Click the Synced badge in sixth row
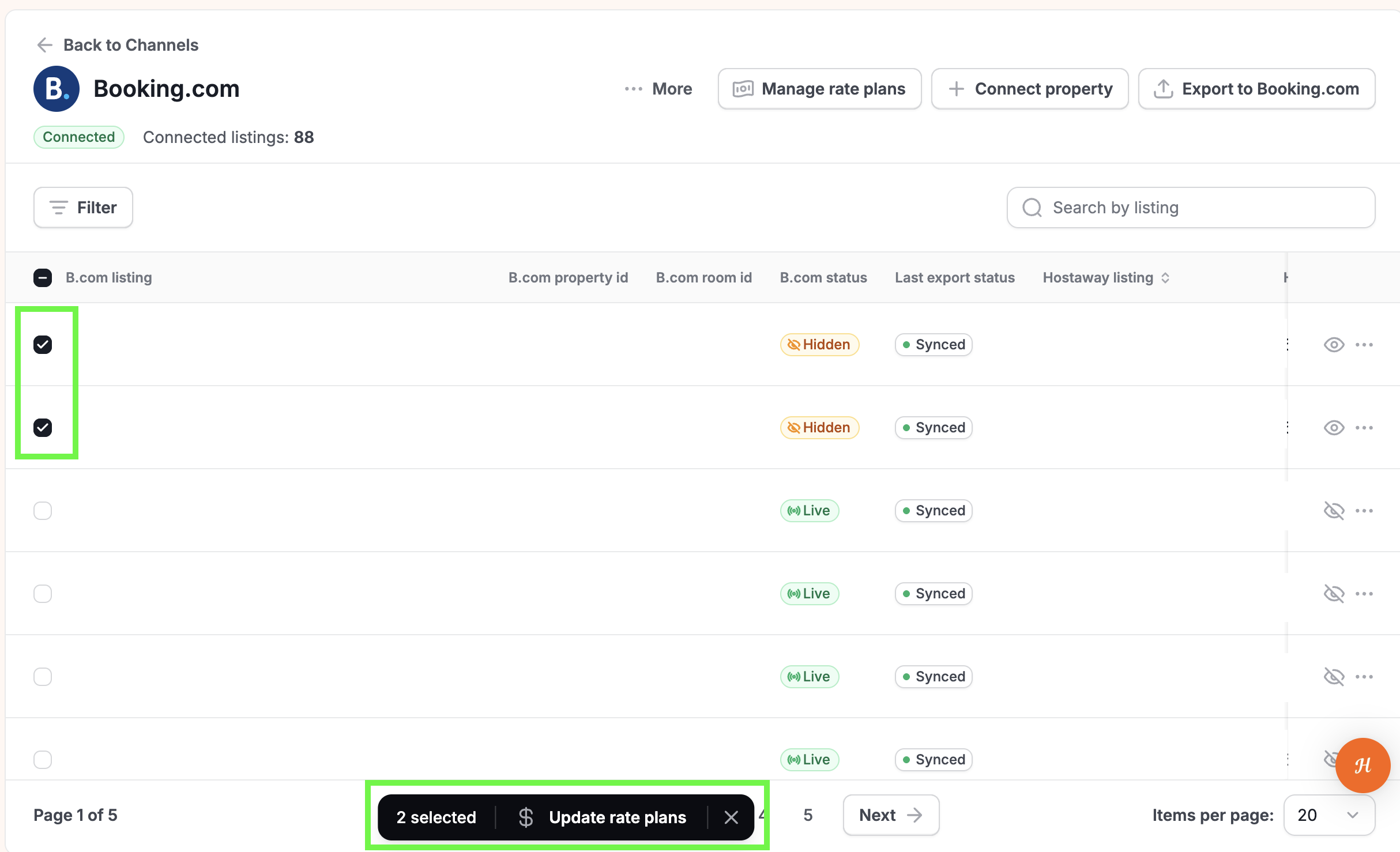 934,760
